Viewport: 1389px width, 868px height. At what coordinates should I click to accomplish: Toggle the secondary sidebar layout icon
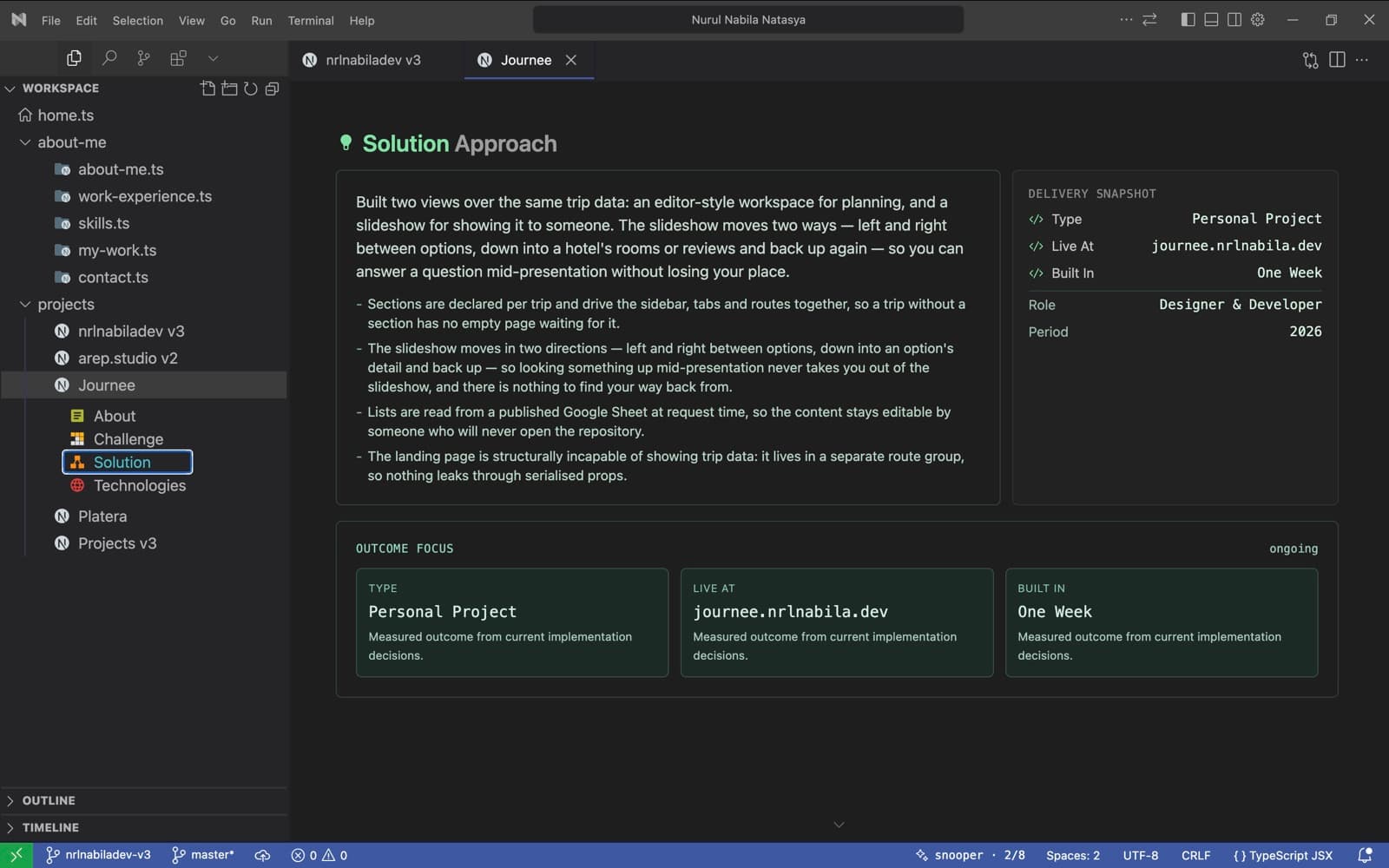point(1234,19)
